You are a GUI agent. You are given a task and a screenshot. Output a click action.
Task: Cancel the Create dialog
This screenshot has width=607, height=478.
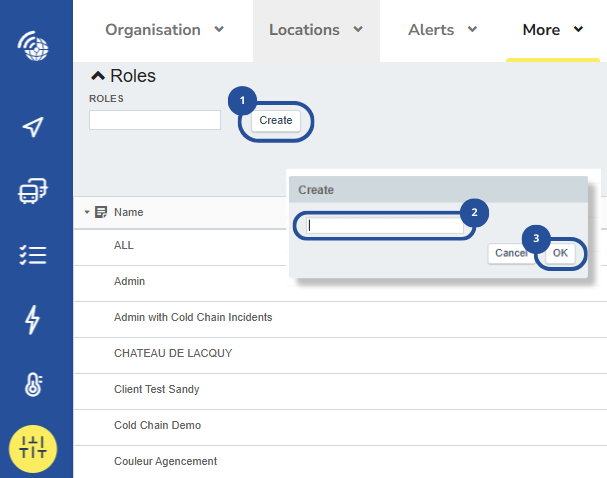point(511,253)
